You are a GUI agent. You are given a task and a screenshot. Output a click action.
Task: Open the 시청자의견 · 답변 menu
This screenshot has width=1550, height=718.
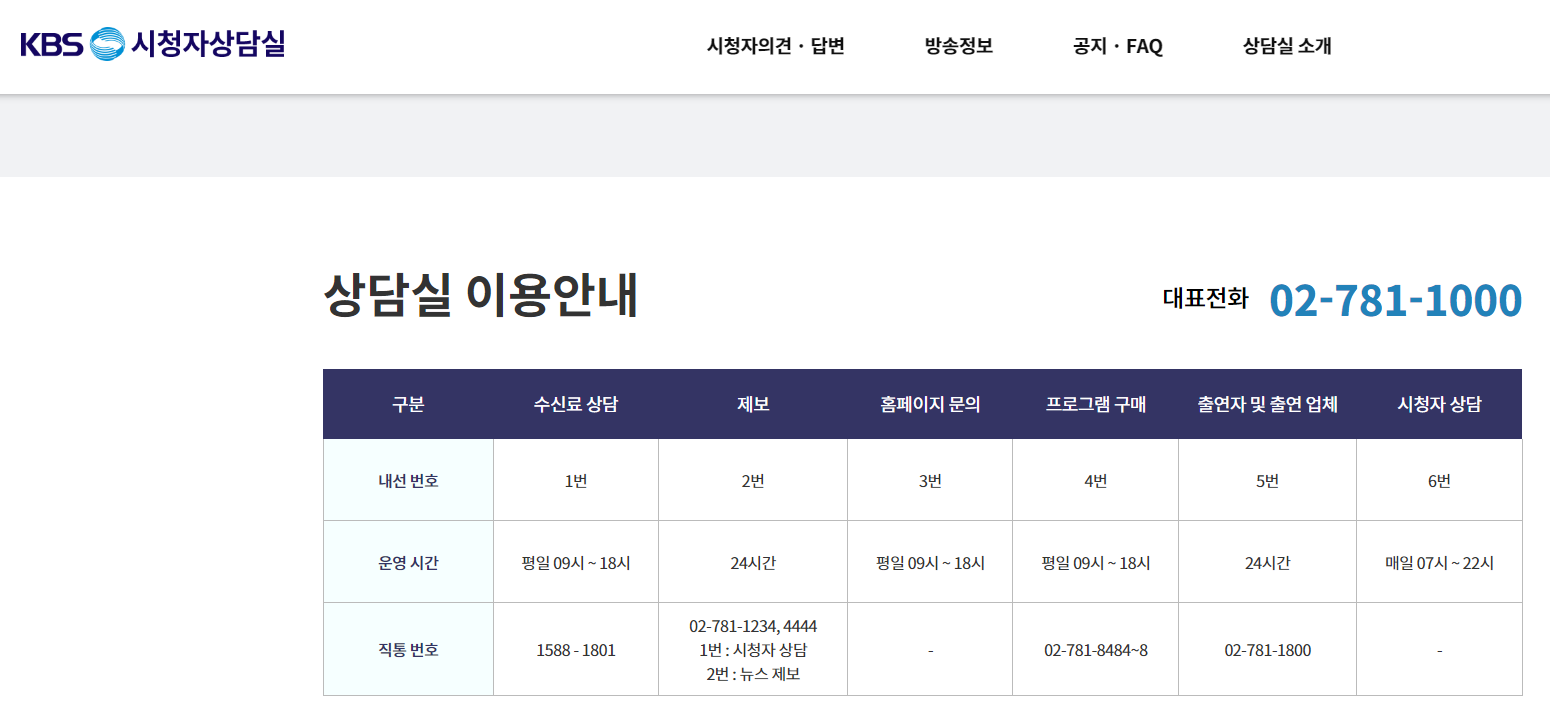click(776, 46)
